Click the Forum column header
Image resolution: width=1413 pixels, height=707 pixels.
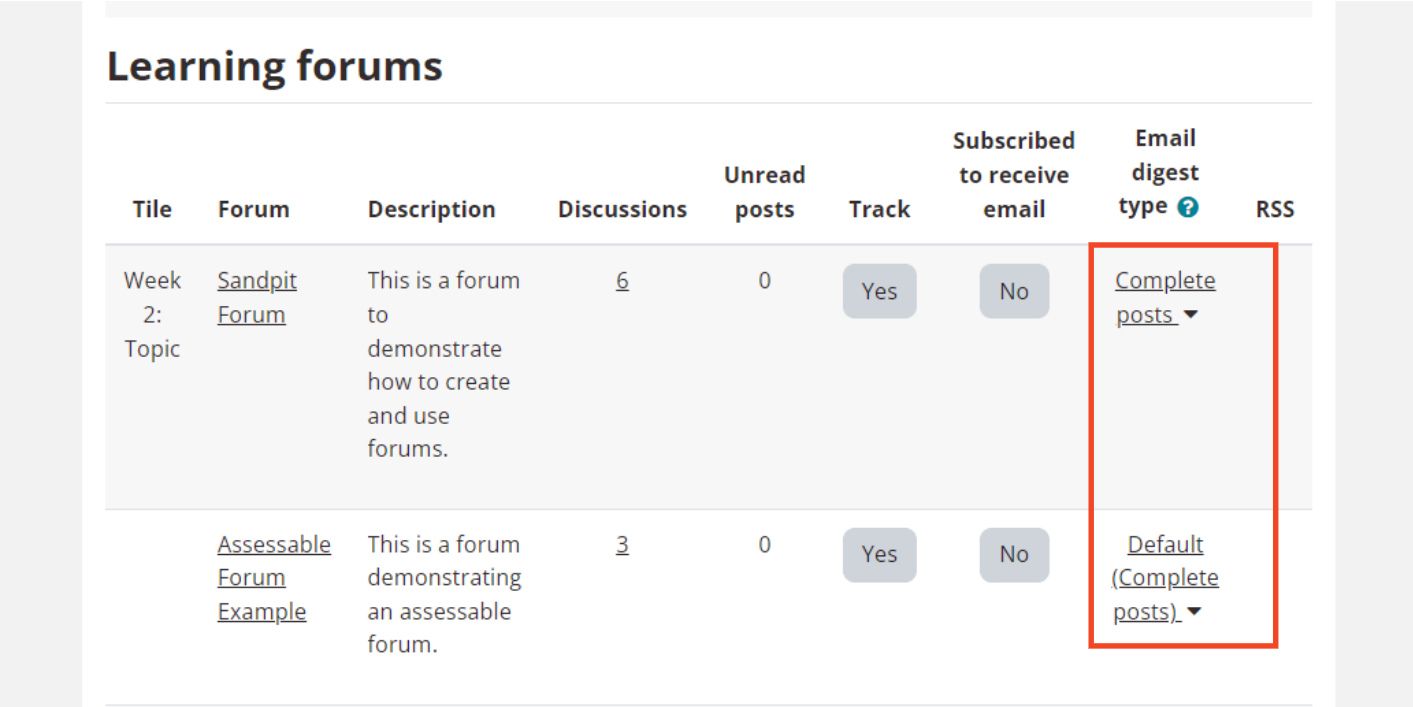(253, 209)
